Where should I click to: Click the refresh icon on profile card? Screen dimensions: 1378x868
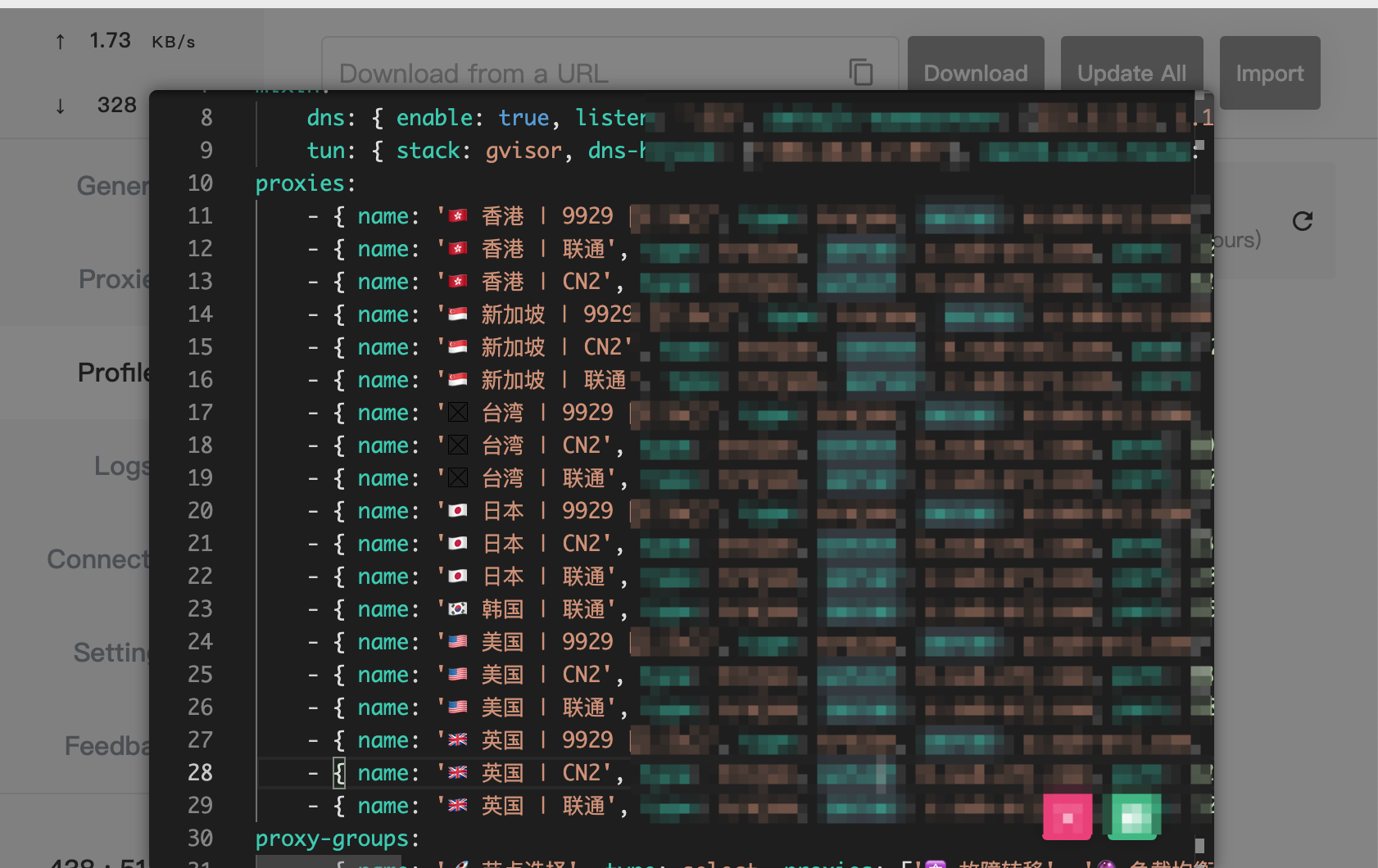1302,221
